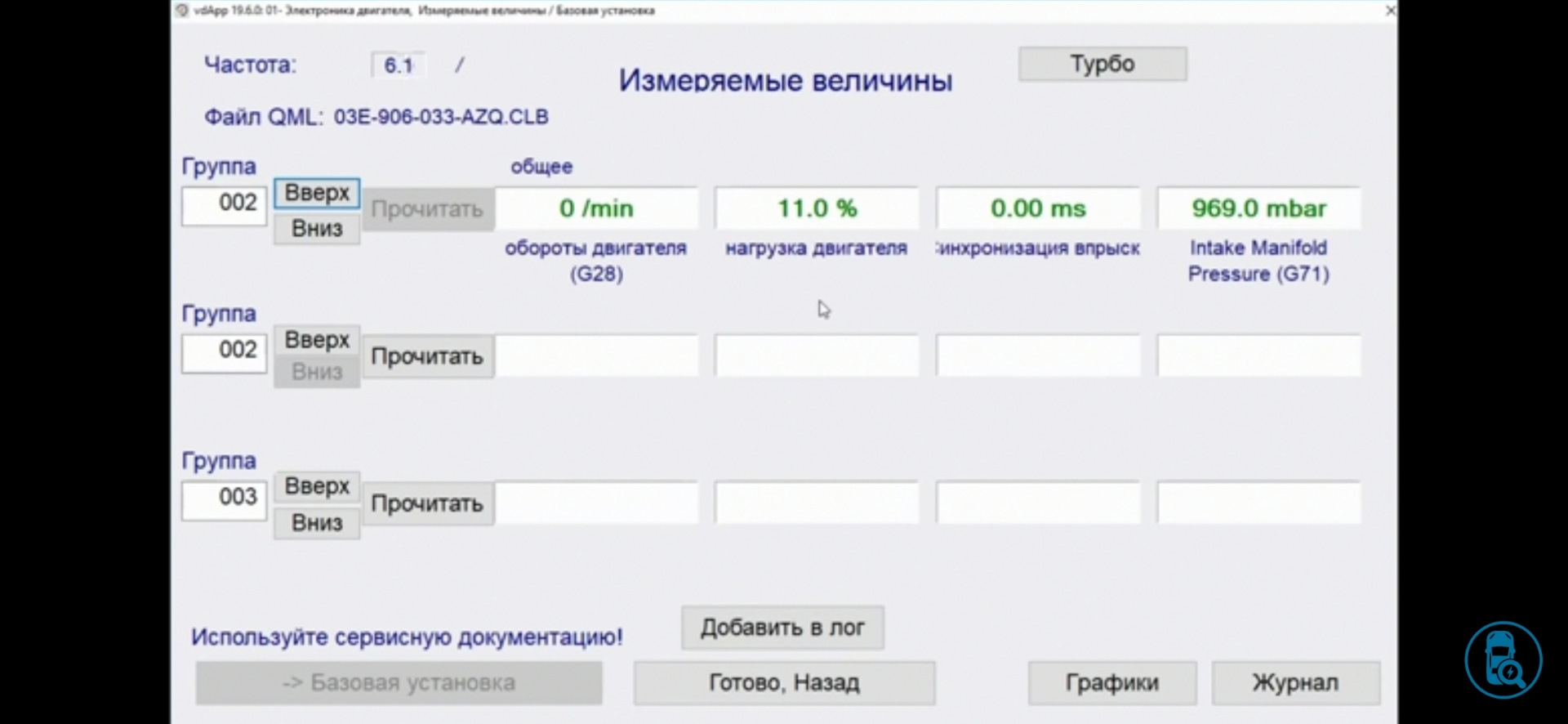Click Вниз for the second group 002

[x=317, y=372]
